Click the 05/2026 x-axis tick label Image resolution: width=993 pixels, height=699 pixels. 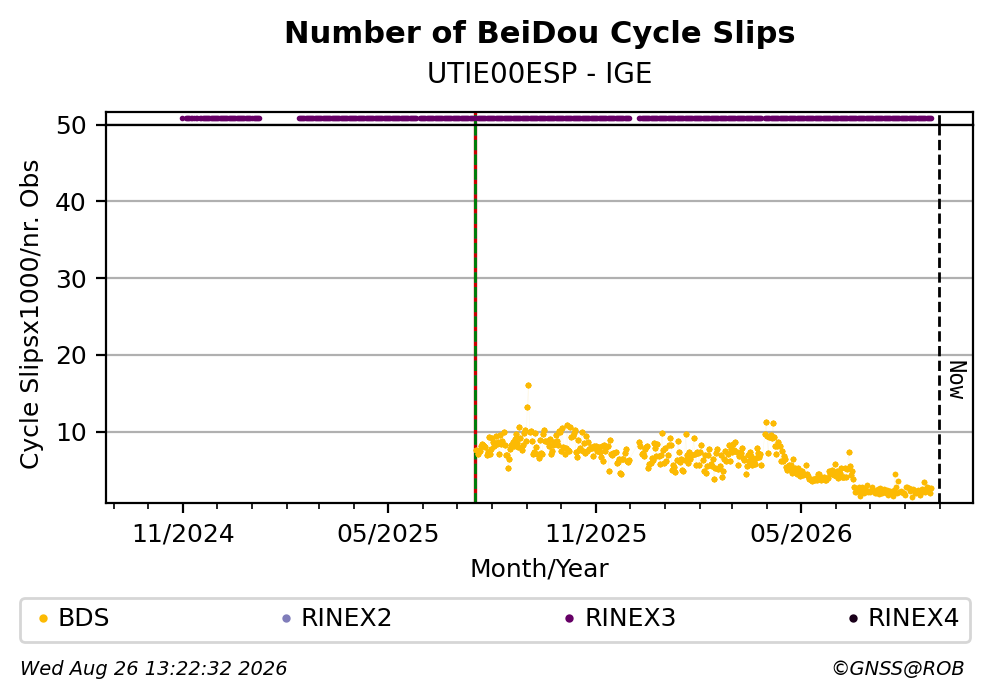tap(801, 534)
